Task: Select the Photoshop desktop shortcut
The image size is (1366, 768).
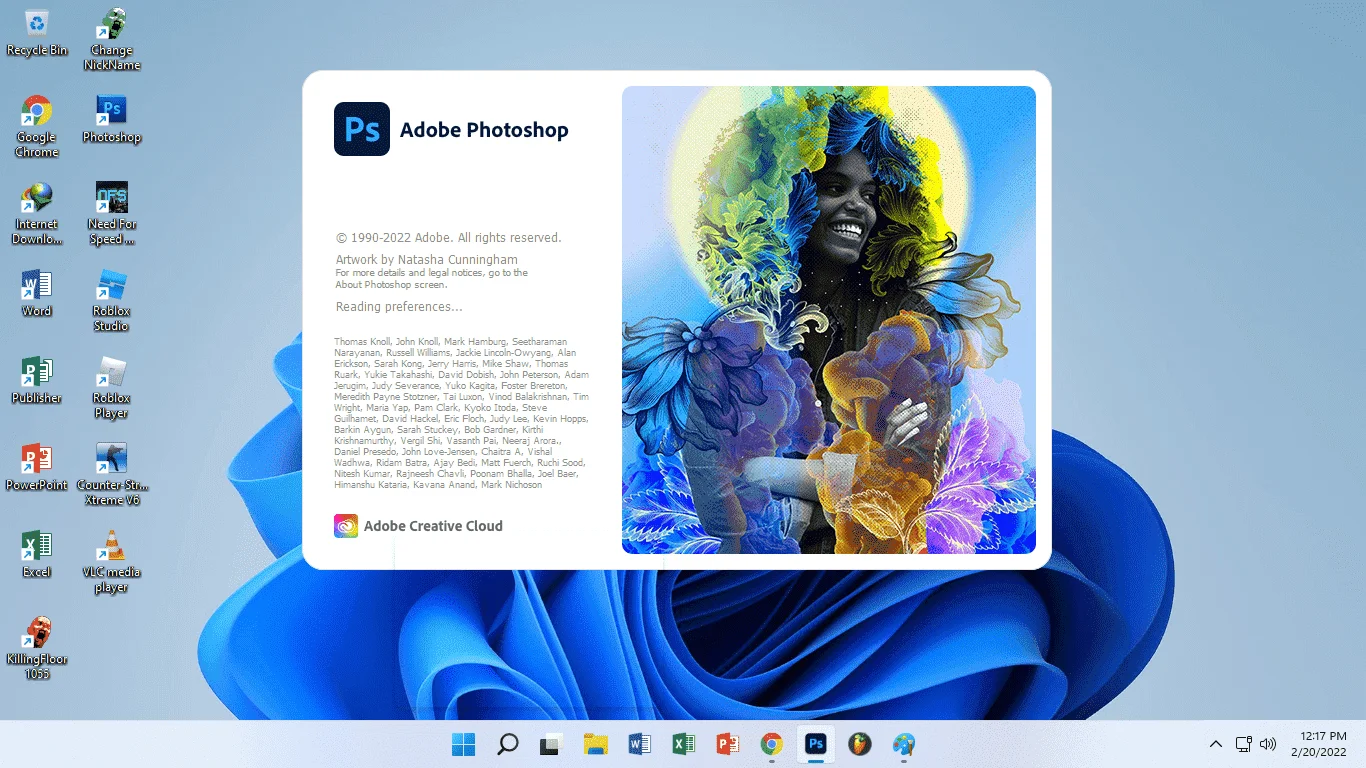Action: [x=112, y=120]
